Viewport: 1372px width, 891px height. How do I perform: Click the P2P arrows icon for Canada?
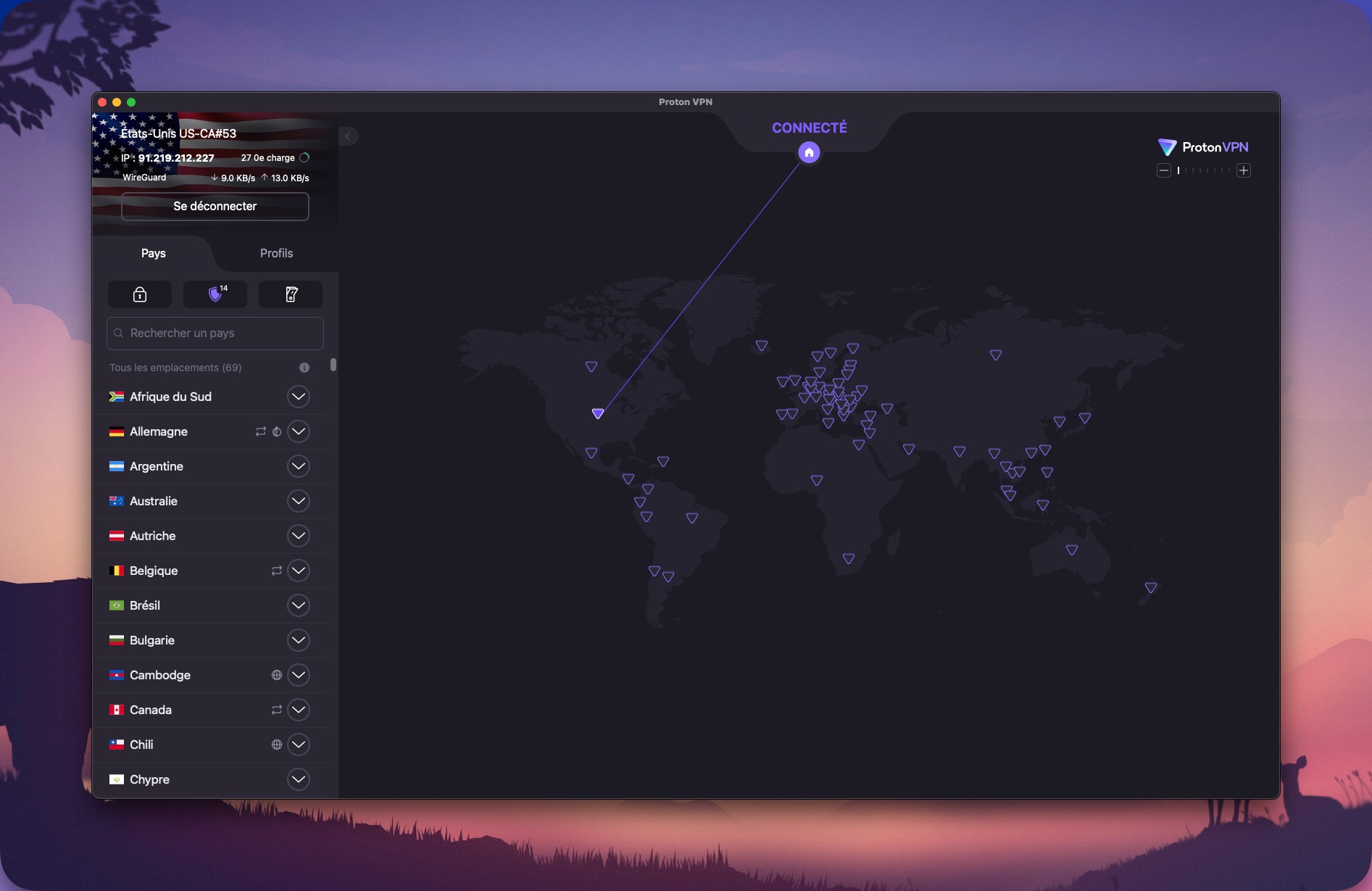click(277, 710)
